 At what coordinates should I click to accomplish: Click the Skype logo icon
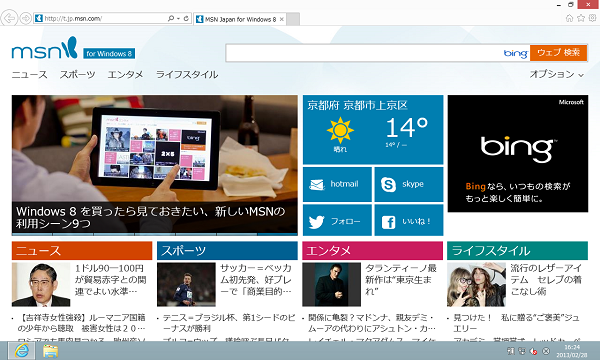(x=388, y=184)
